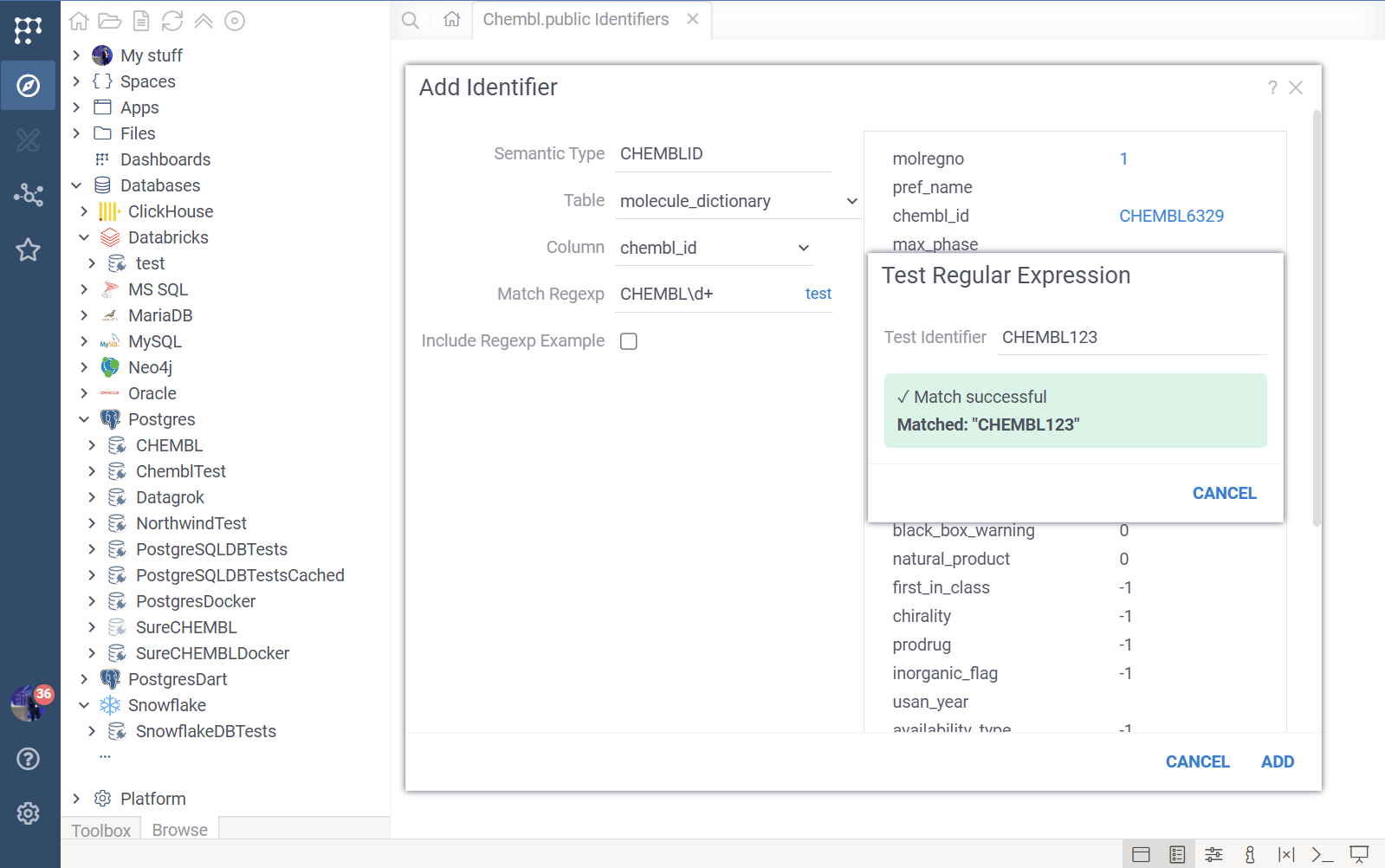Check Include Regexp Example checkbox
The image size is (1385, 868).
coord(629,341)
